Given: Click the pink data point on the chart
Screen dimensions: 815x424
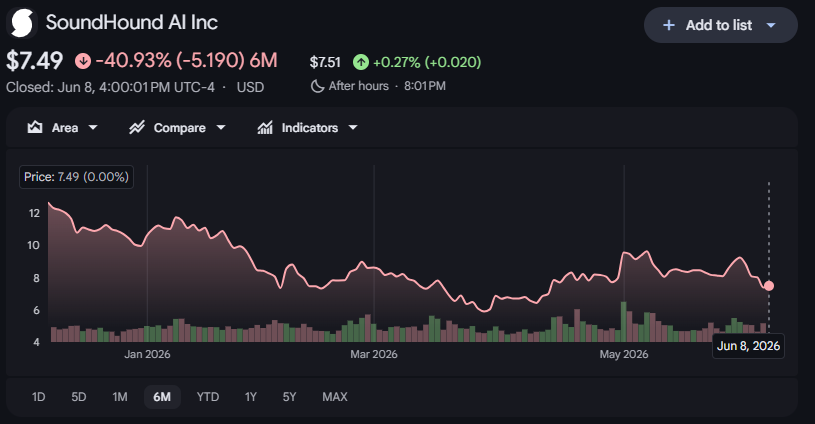Looking at the screenshot, I should [769, 286].
